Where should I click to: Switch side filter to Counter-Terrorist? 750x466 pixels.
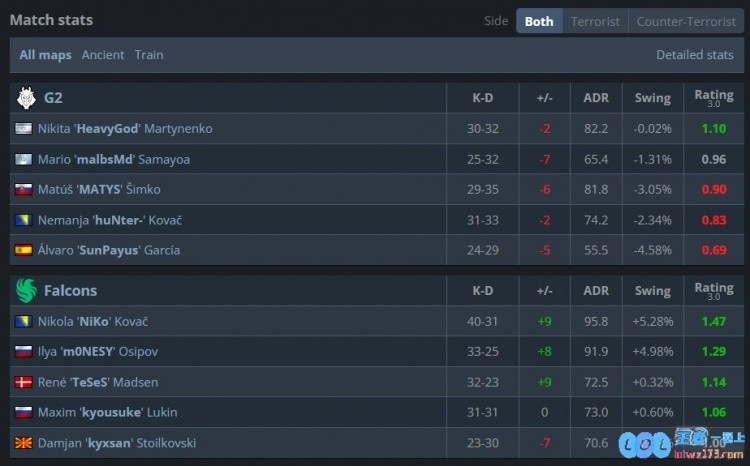pos(686,21)
